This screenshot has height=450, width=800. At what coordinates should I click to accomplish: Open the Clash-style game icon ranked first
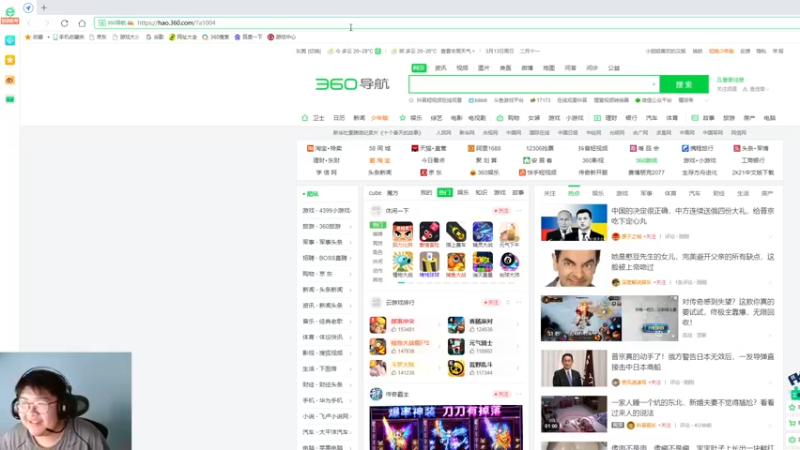pos(378,325)
